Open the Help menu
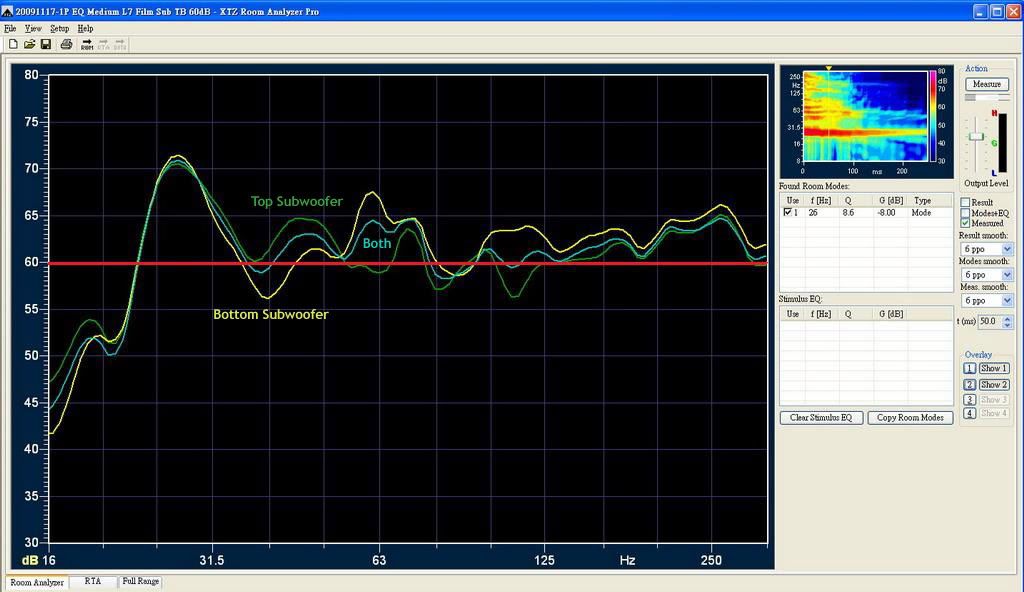The image size is (1024, 592). point(85,29)
